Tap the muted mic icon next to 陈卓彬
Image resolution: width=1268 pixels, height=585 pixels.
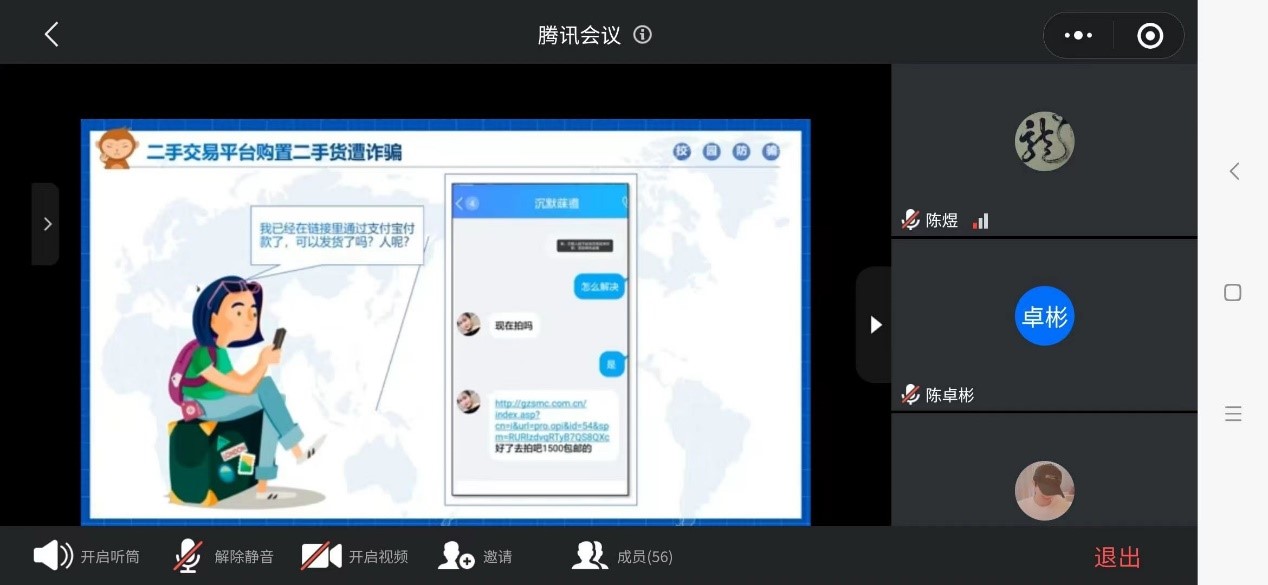910,394
